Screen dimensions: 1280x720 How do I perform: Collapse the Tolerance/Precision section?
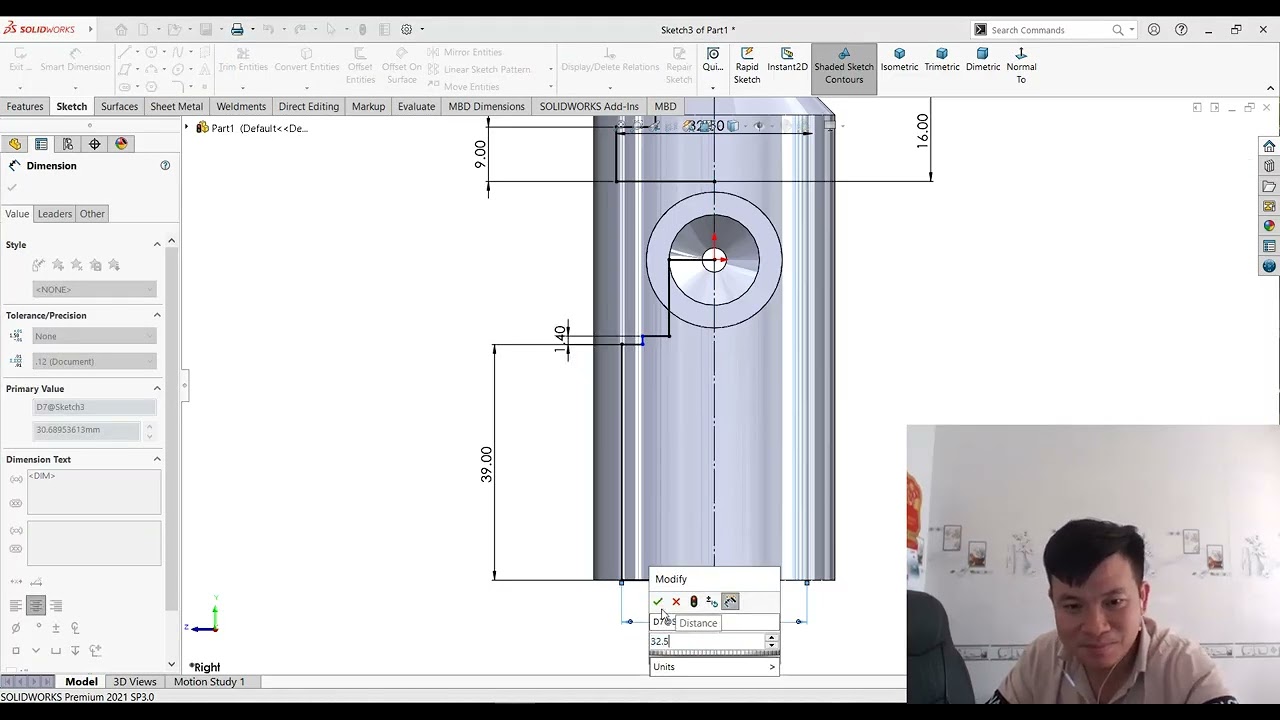[157, 316]
